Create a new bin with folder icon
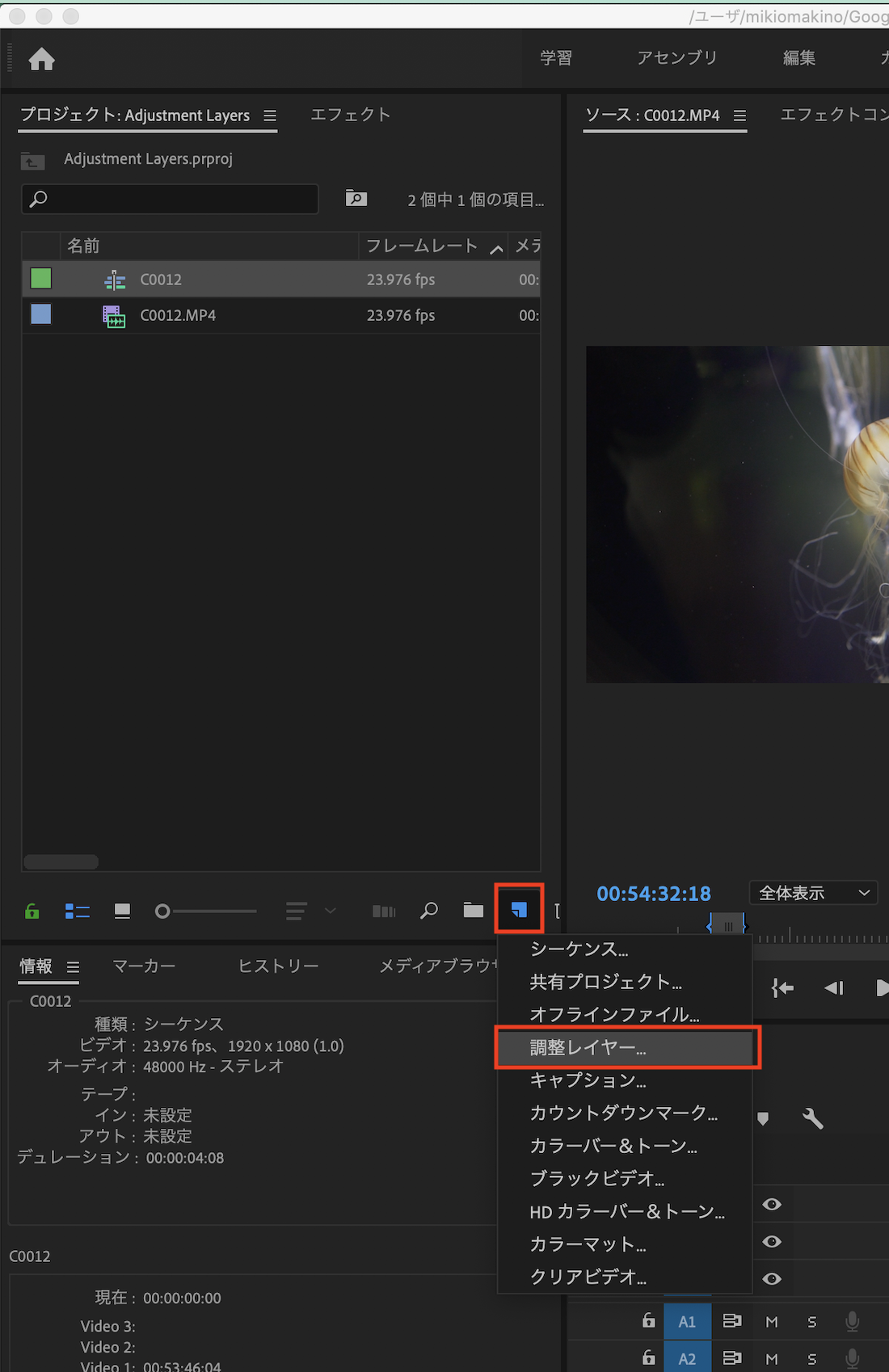The height and width of the screenshot is (1372, 889). (x=474, y=911)
